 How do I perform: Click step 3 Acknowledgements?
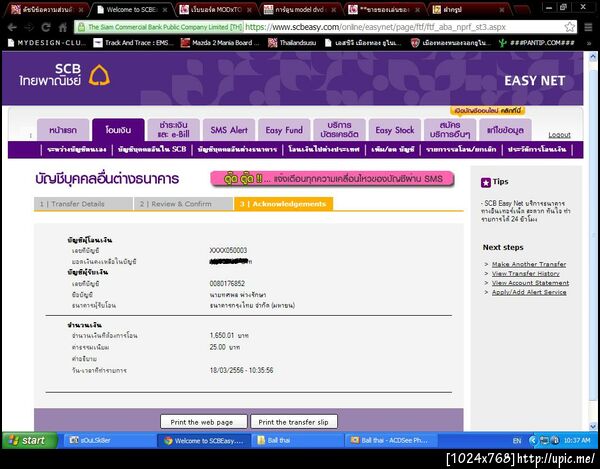284,204
